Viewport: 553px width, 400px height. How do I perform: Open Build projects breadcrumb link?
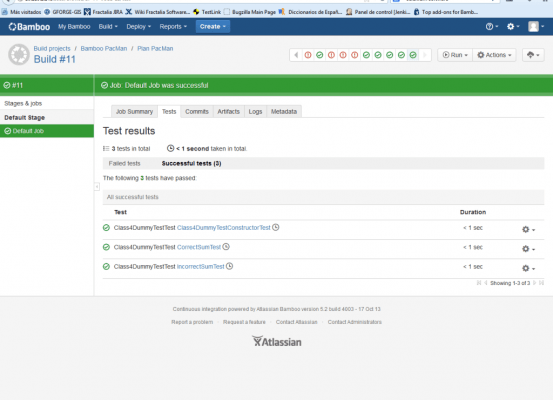tap(52, 48)
